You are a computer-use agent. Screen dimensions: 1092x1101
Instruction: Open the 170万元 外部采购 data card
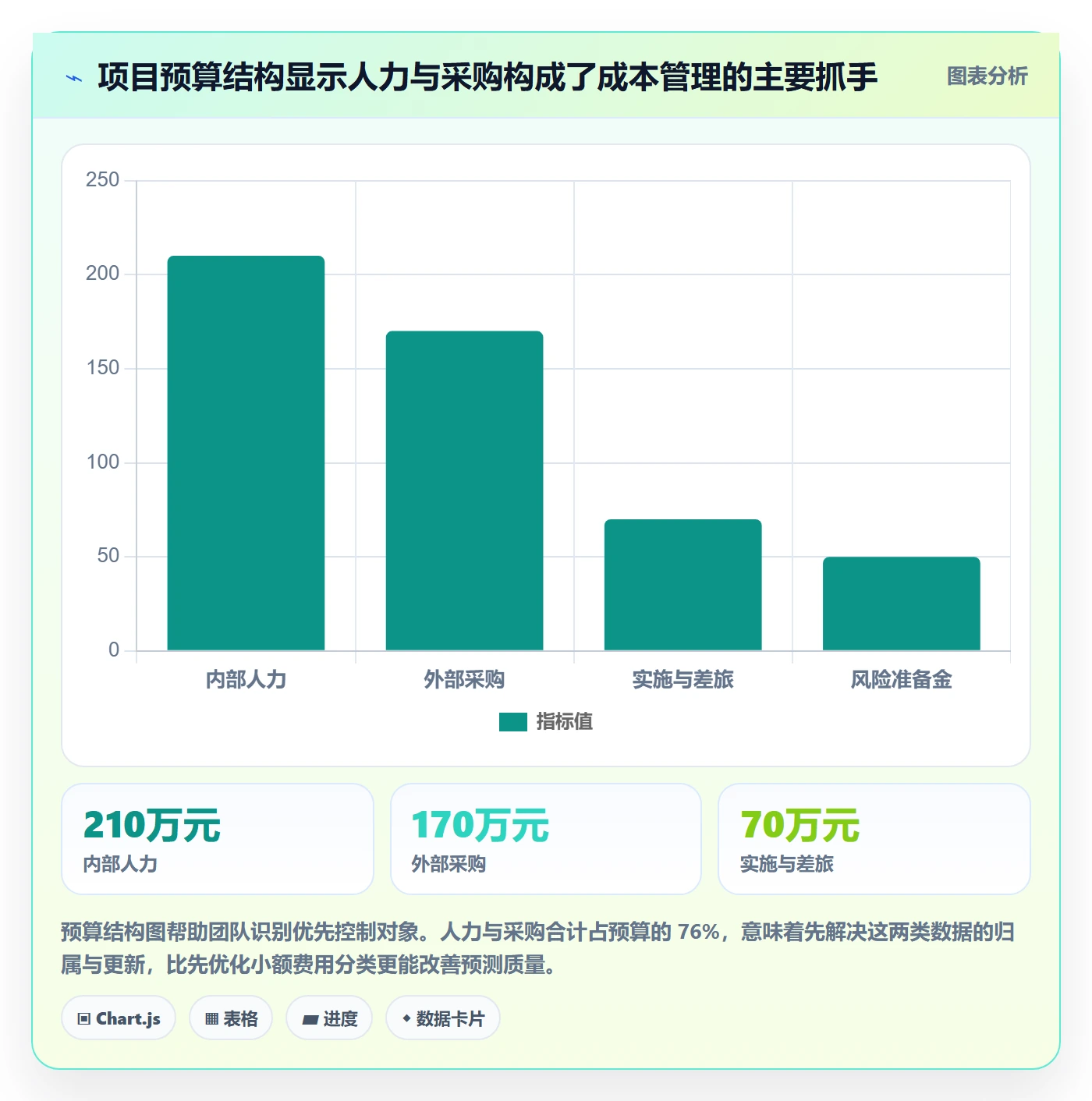[x=546, y=839]
